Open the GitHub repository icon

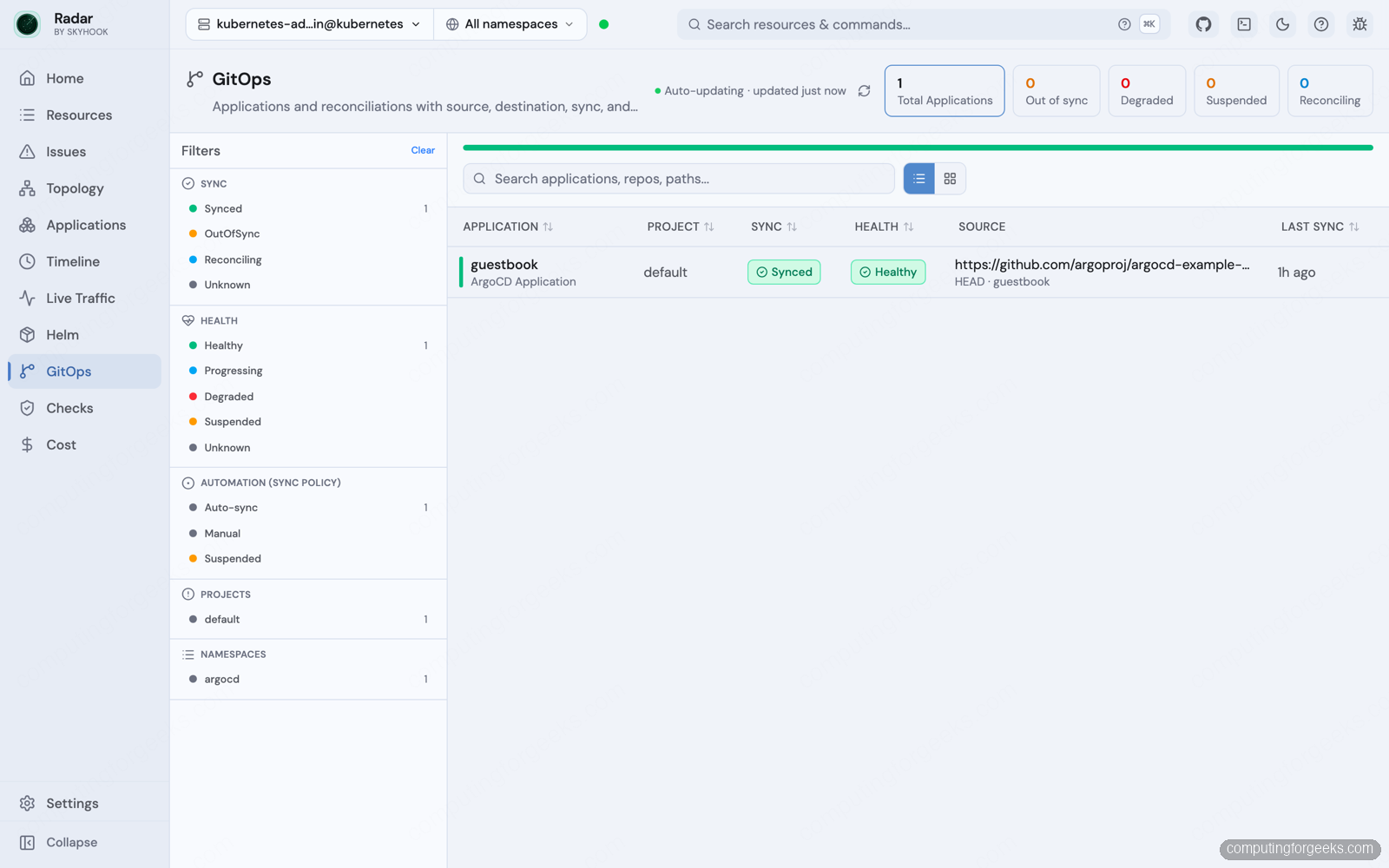click(1203, 24)
